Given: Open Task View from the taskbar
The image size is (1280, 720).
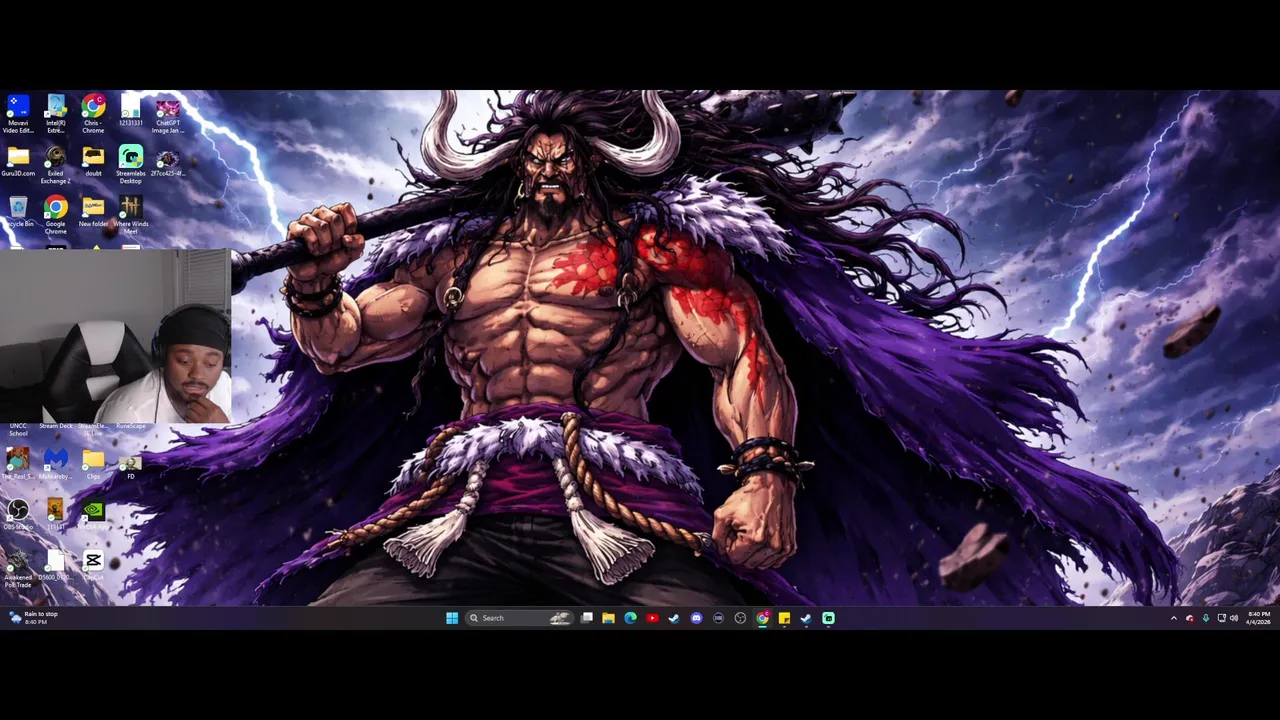Looking at the screenshot, I should pyautogui.click(x=587, y=618).
